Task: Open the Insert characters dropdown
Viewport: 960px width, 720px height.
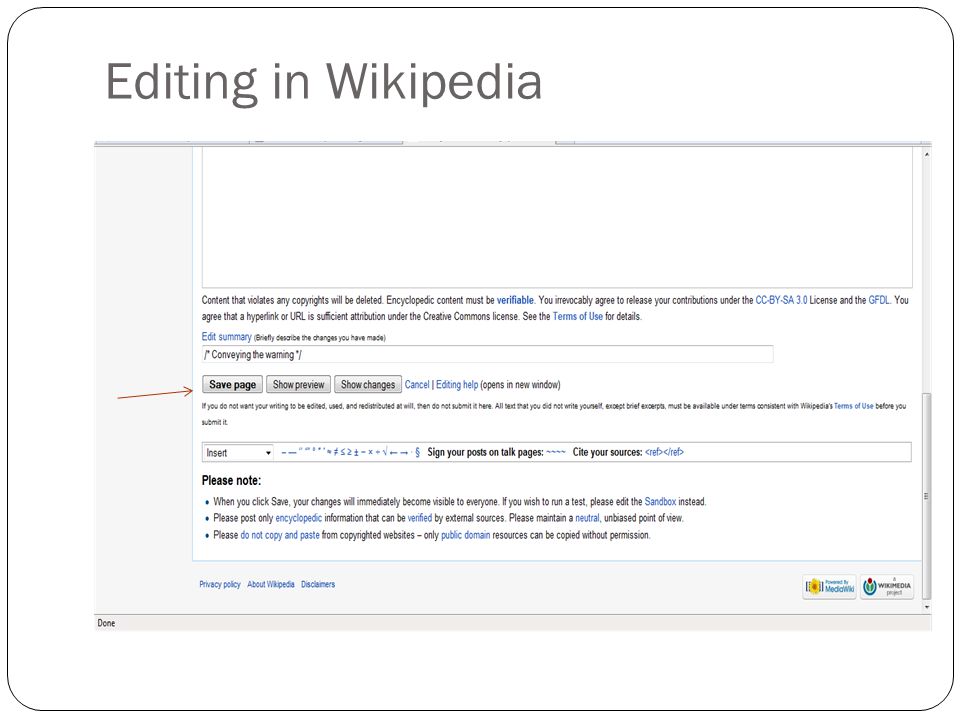Action: click(238, 452)
